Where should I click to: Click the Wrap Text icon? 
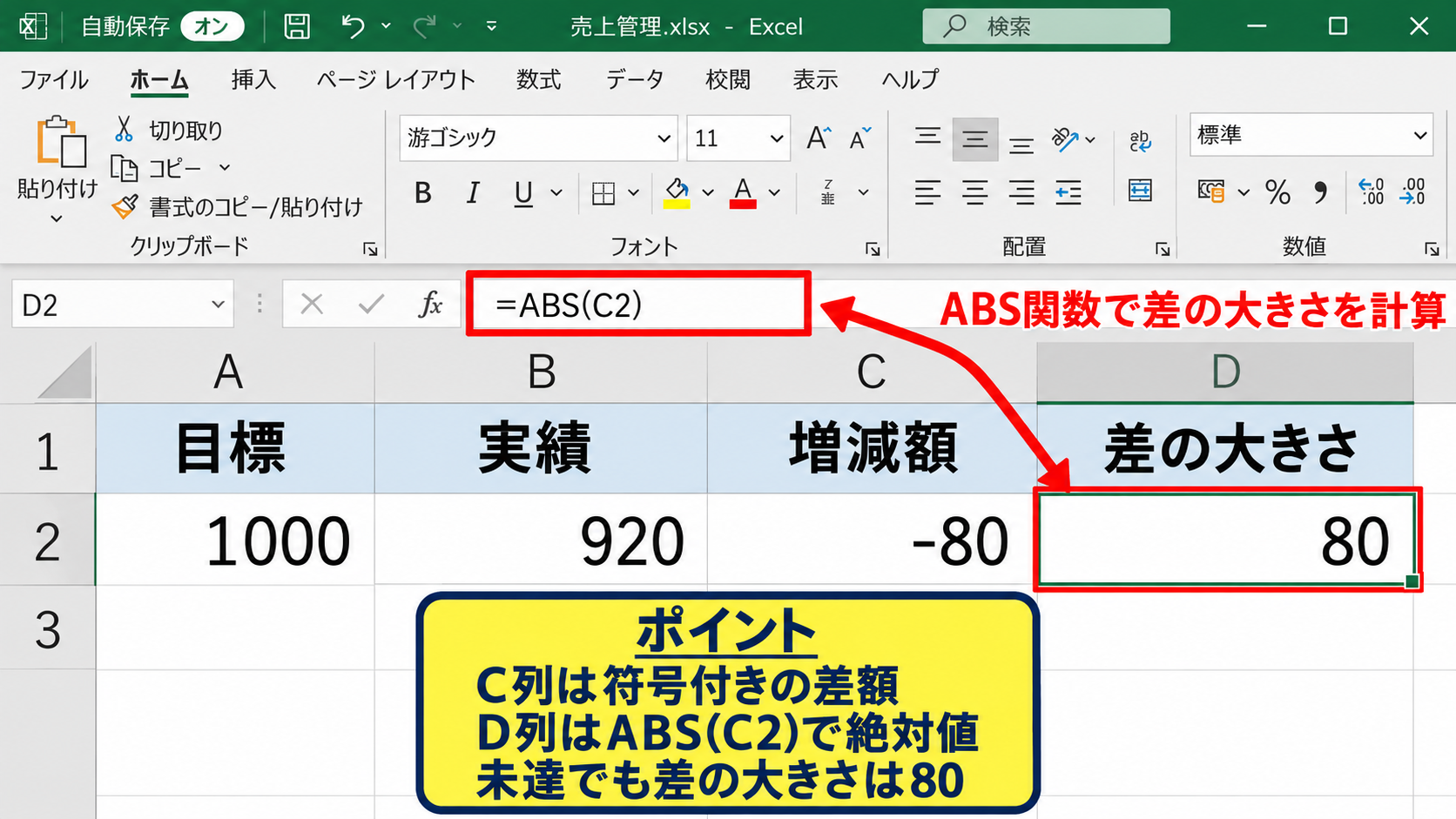point(1140,140)
